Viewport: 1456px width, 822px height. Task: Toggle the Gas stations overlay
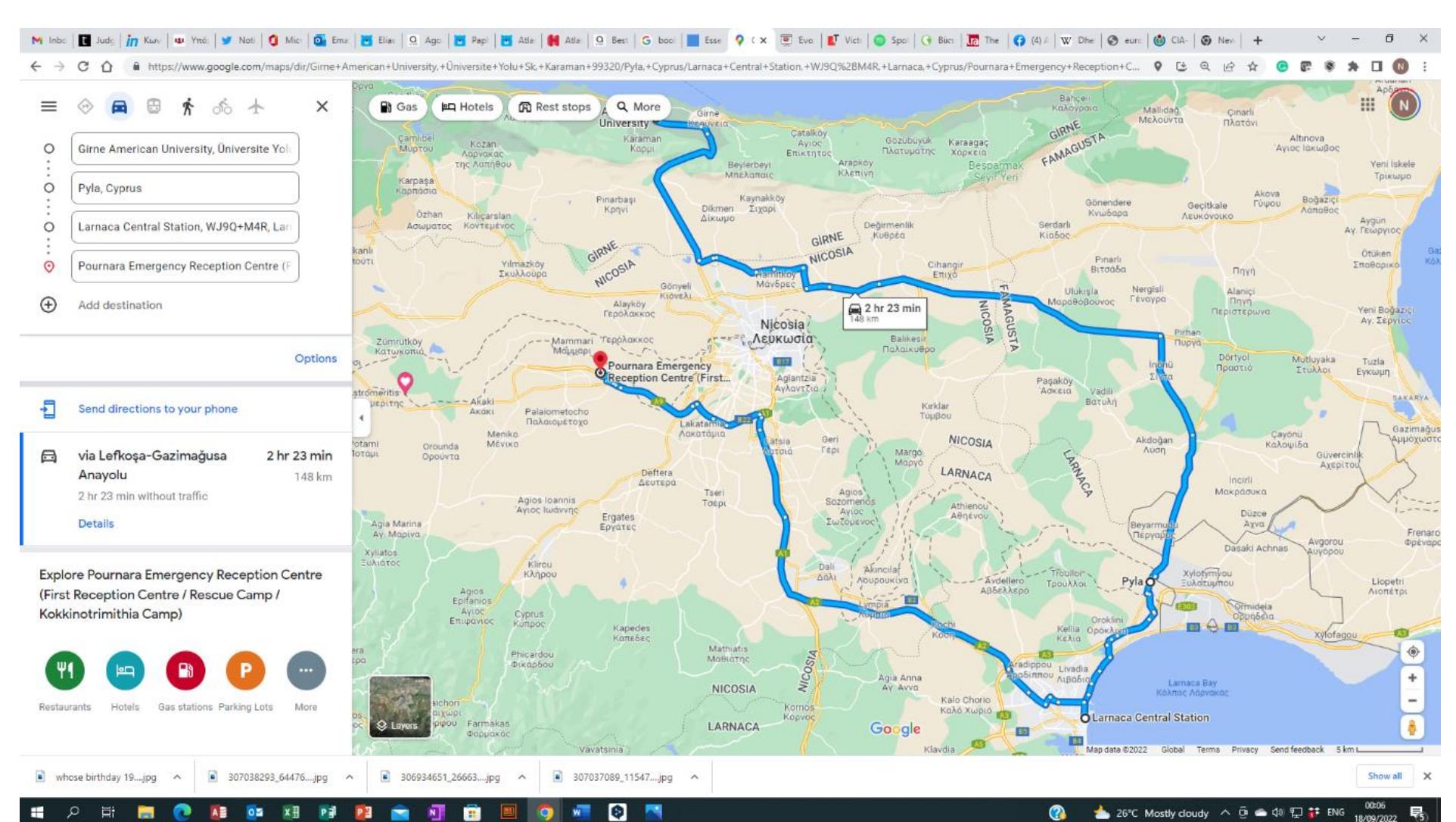point(187,671)
